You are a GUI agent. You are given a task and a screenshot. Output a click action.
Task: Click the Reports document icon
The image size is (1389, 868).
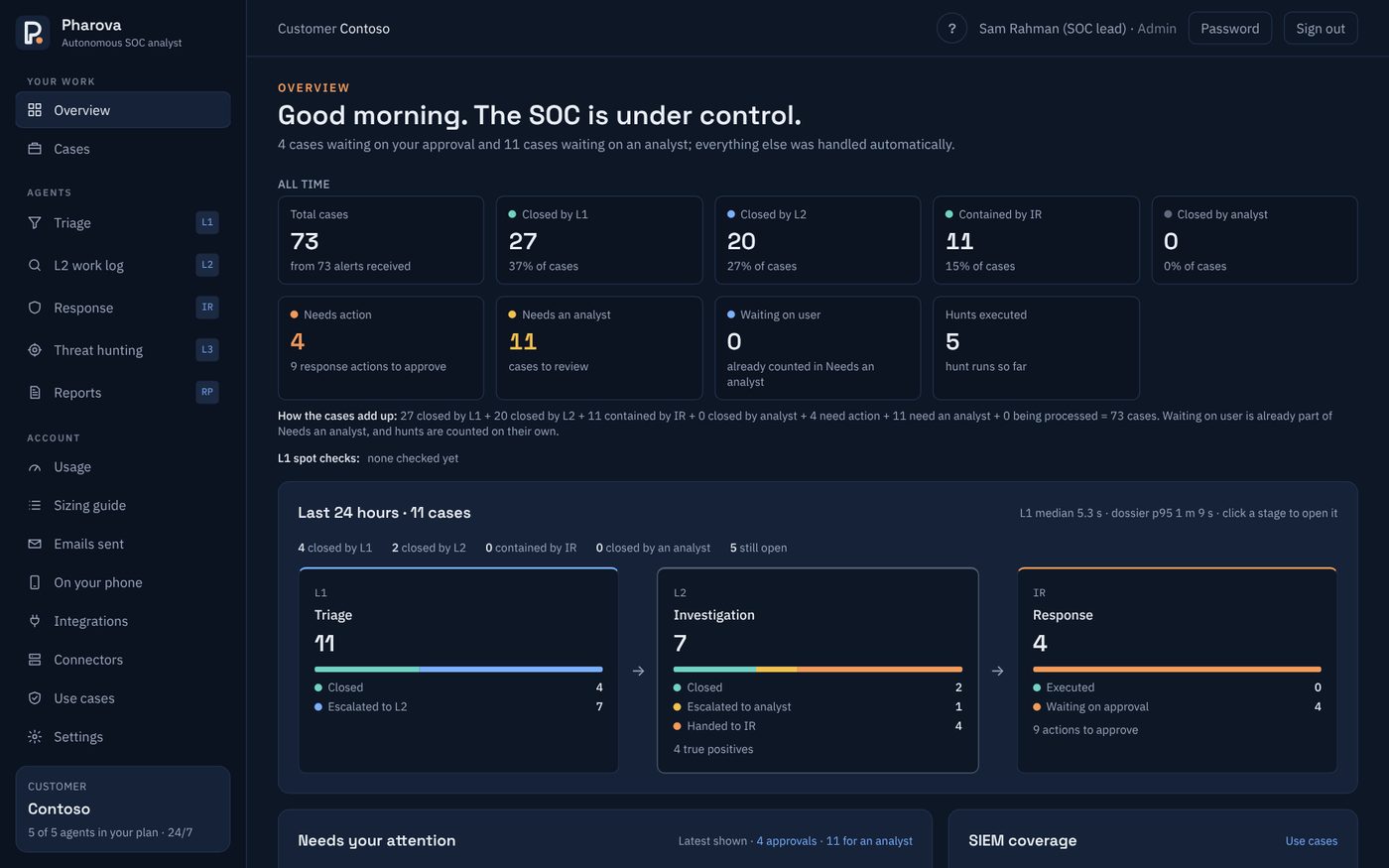(x=35, y=393)
